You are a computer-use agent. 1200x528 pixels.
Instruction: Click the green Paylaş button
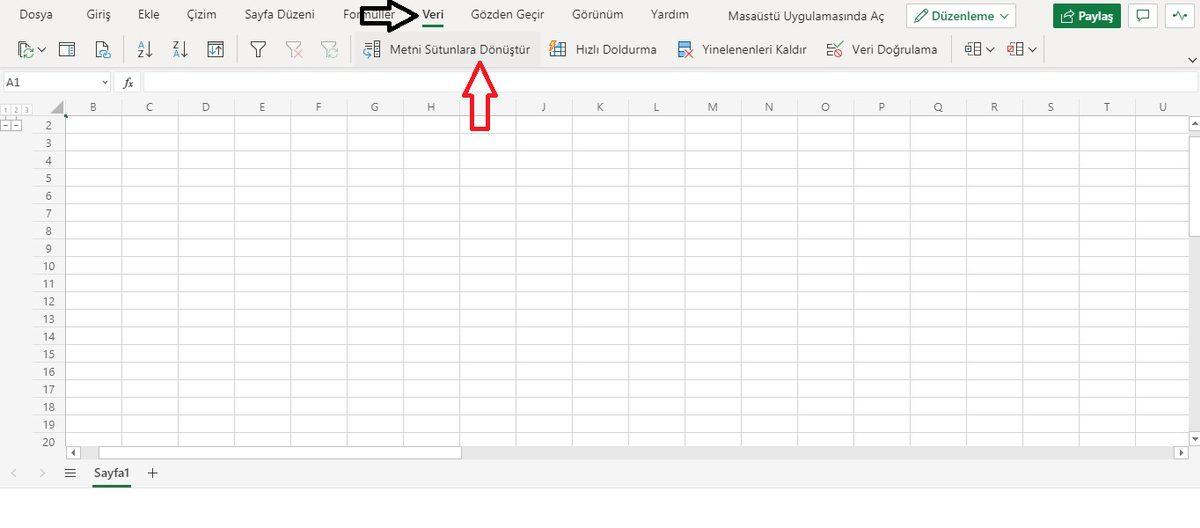[1086, 16]
